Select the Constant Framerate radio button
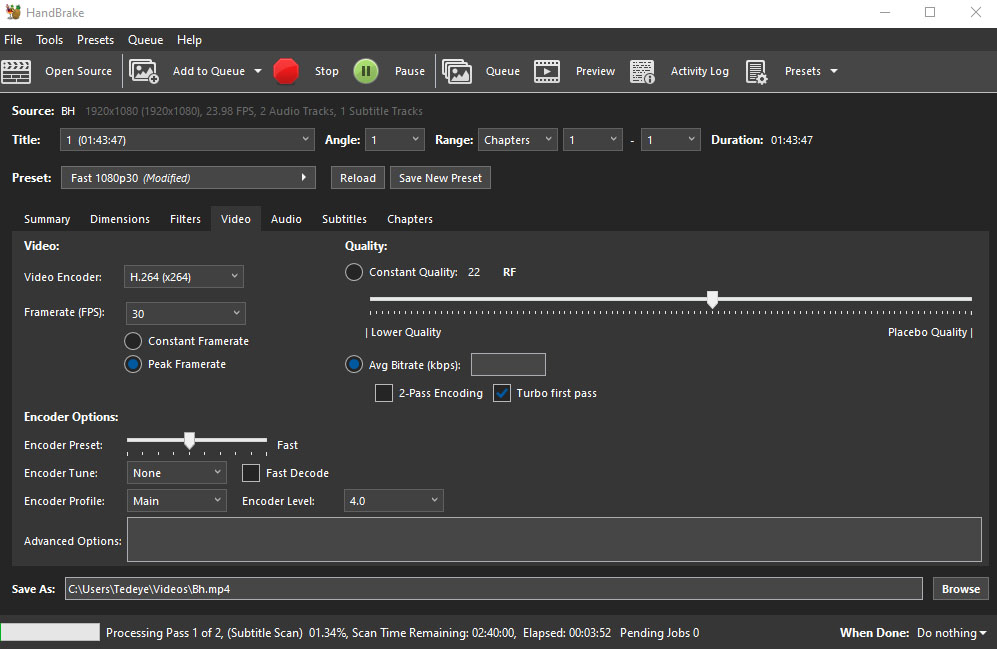Image resolution: width=997 pixels, height=649 pixels. [133, 341]
